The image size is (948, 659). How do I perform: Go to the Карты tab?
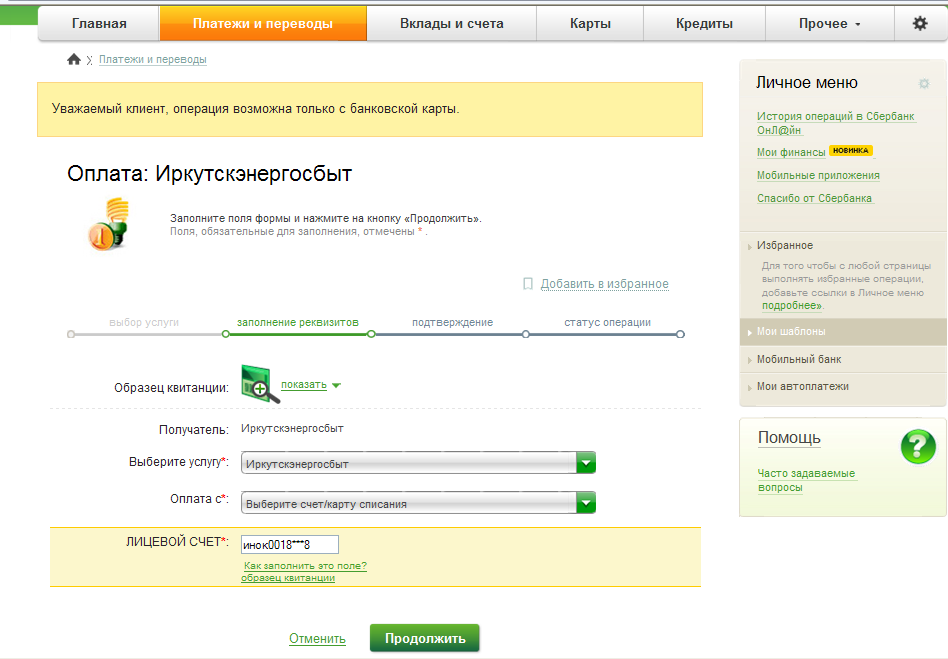[590, 24]
